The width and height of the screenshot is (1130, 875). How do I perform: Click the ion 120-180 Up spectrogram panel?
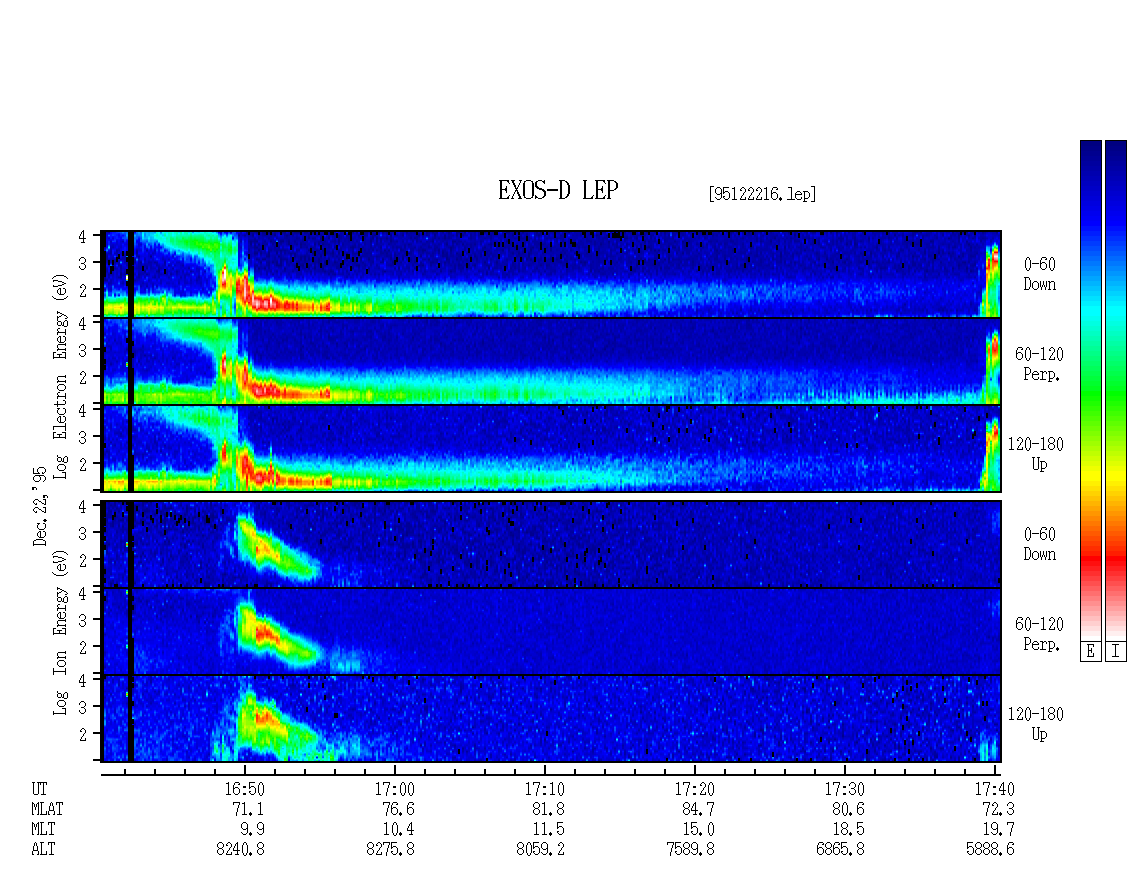(551, 719)
